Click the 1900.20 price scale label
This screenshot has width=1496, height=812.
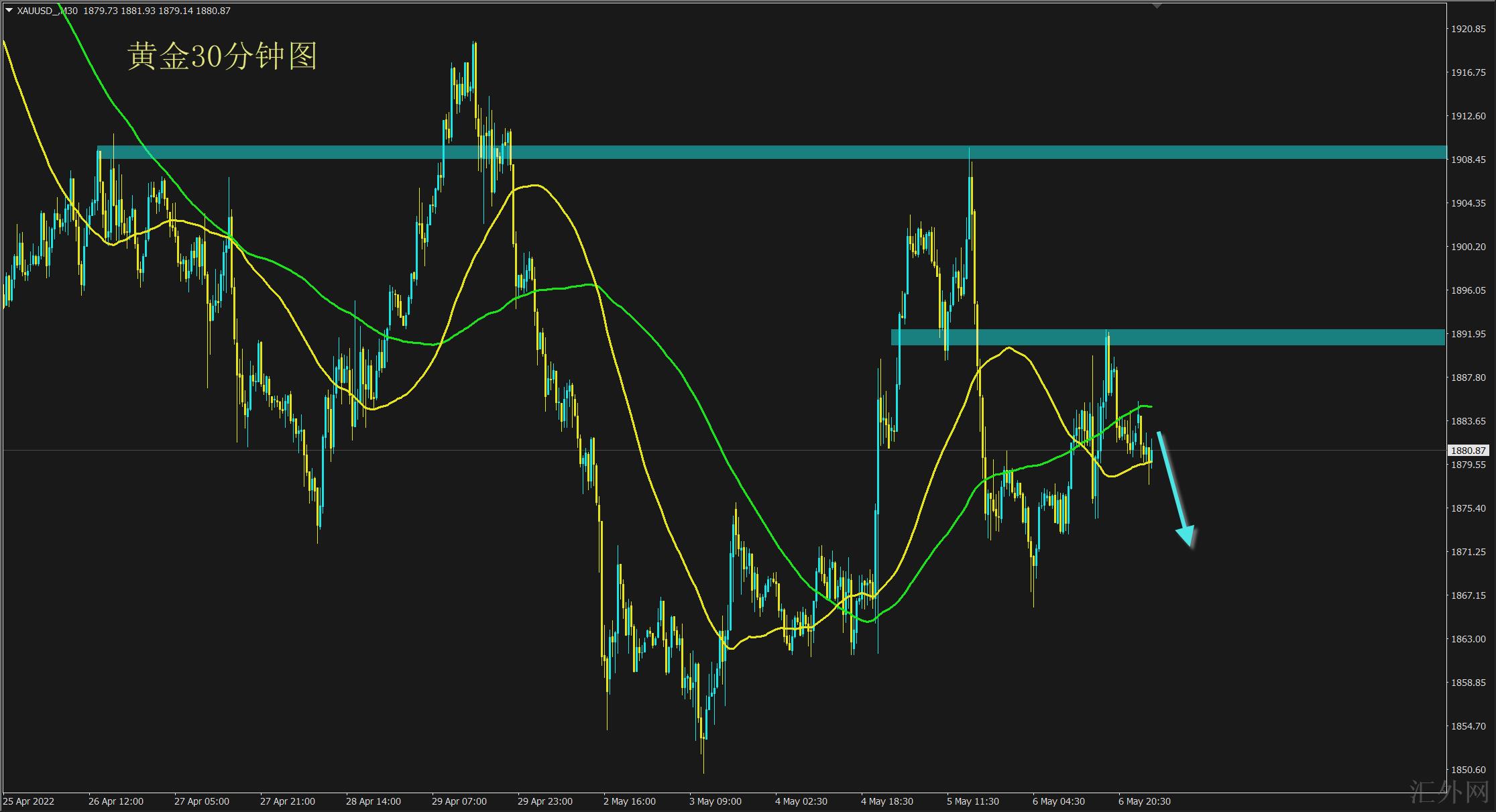pyautogui.click(x=1468, y=247)
